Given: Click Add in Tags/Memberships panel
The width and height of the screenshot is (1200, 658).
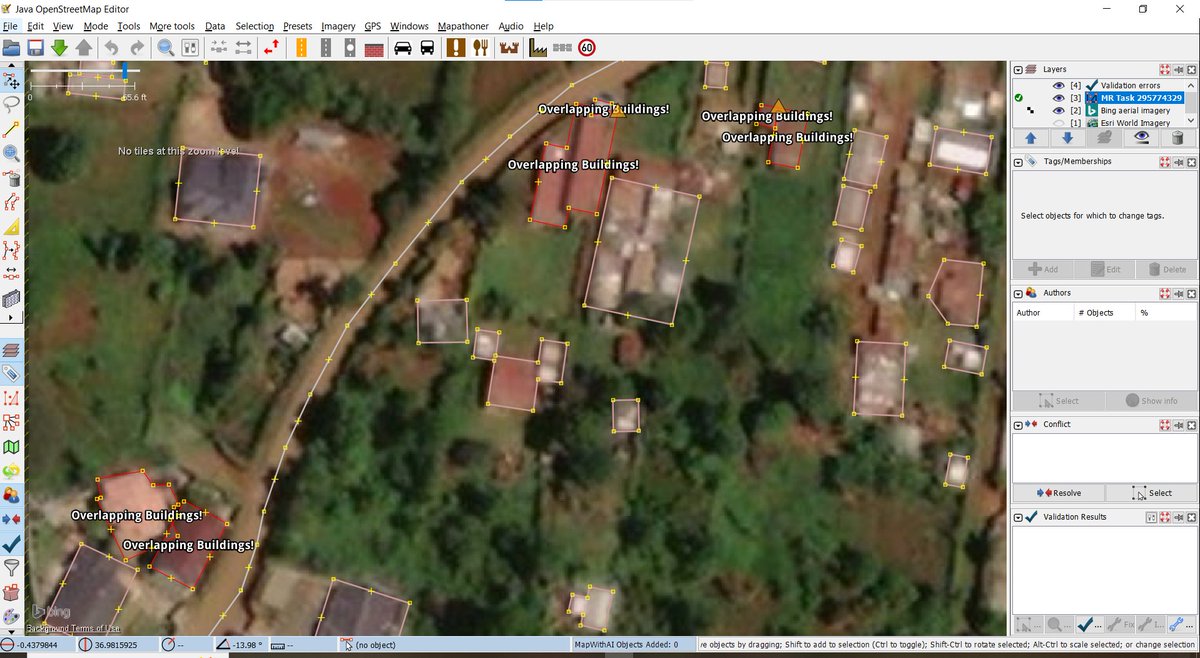Looking at the screenshot, I should tap(1043, 269).
